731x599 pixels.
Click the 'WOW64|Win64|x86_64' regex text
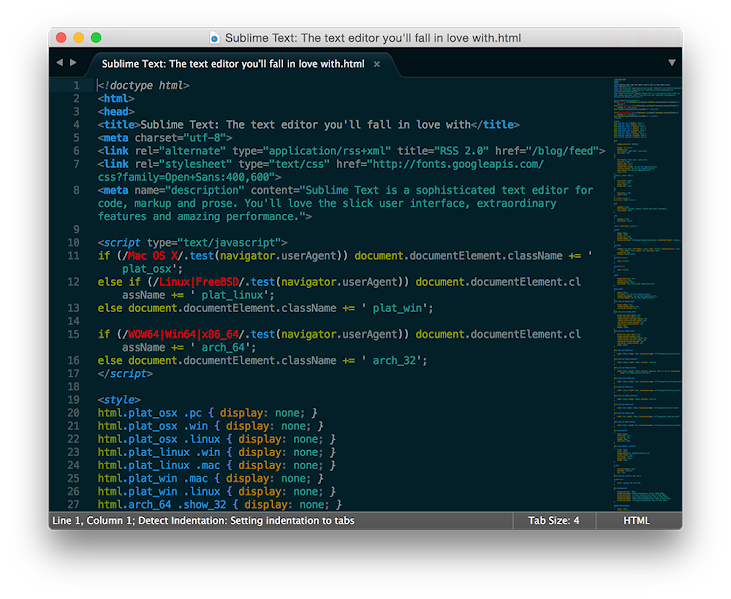[x=183, y=334]
